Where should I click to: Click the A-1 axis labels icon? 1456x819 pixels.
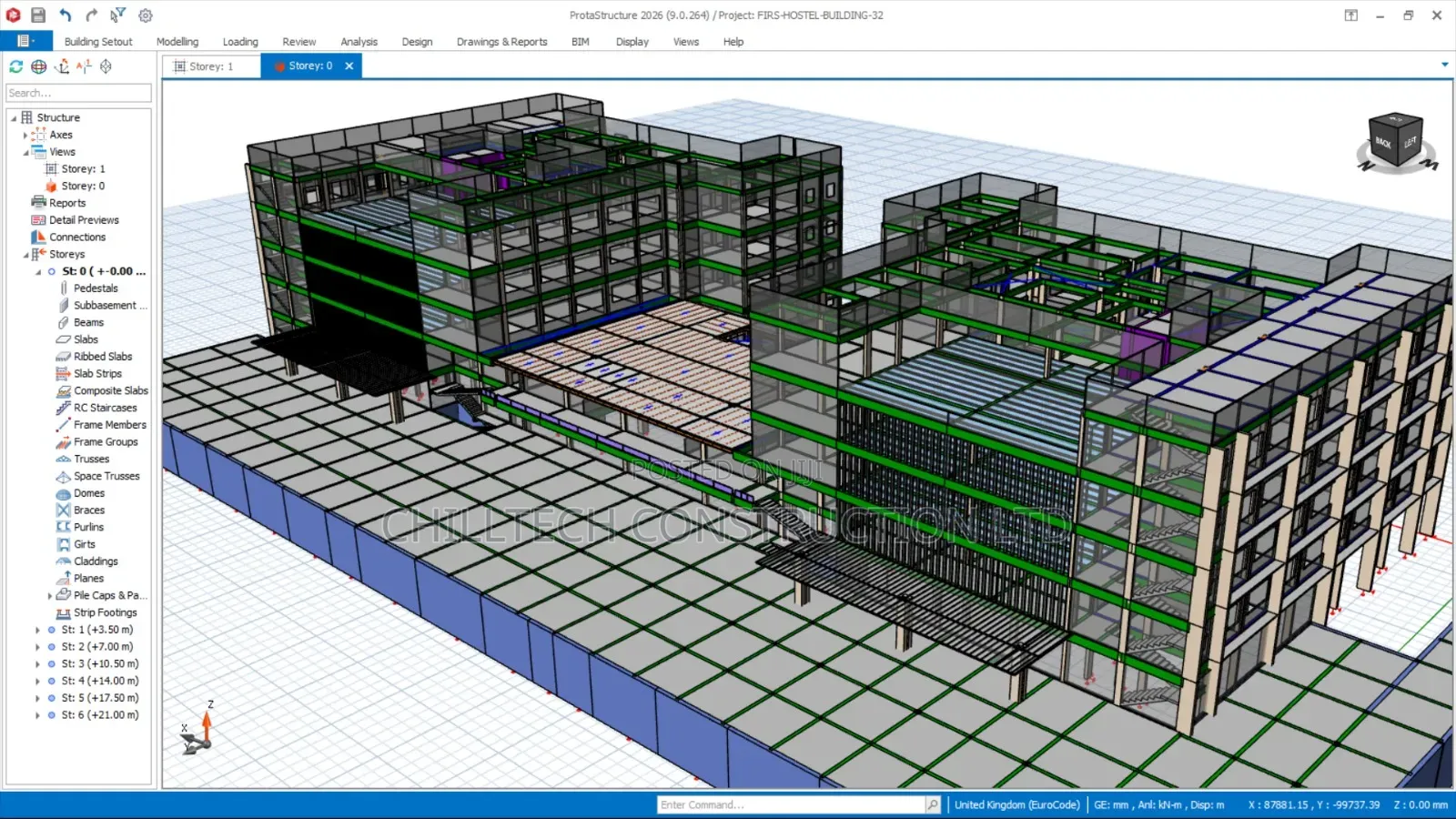coord(84,66)
